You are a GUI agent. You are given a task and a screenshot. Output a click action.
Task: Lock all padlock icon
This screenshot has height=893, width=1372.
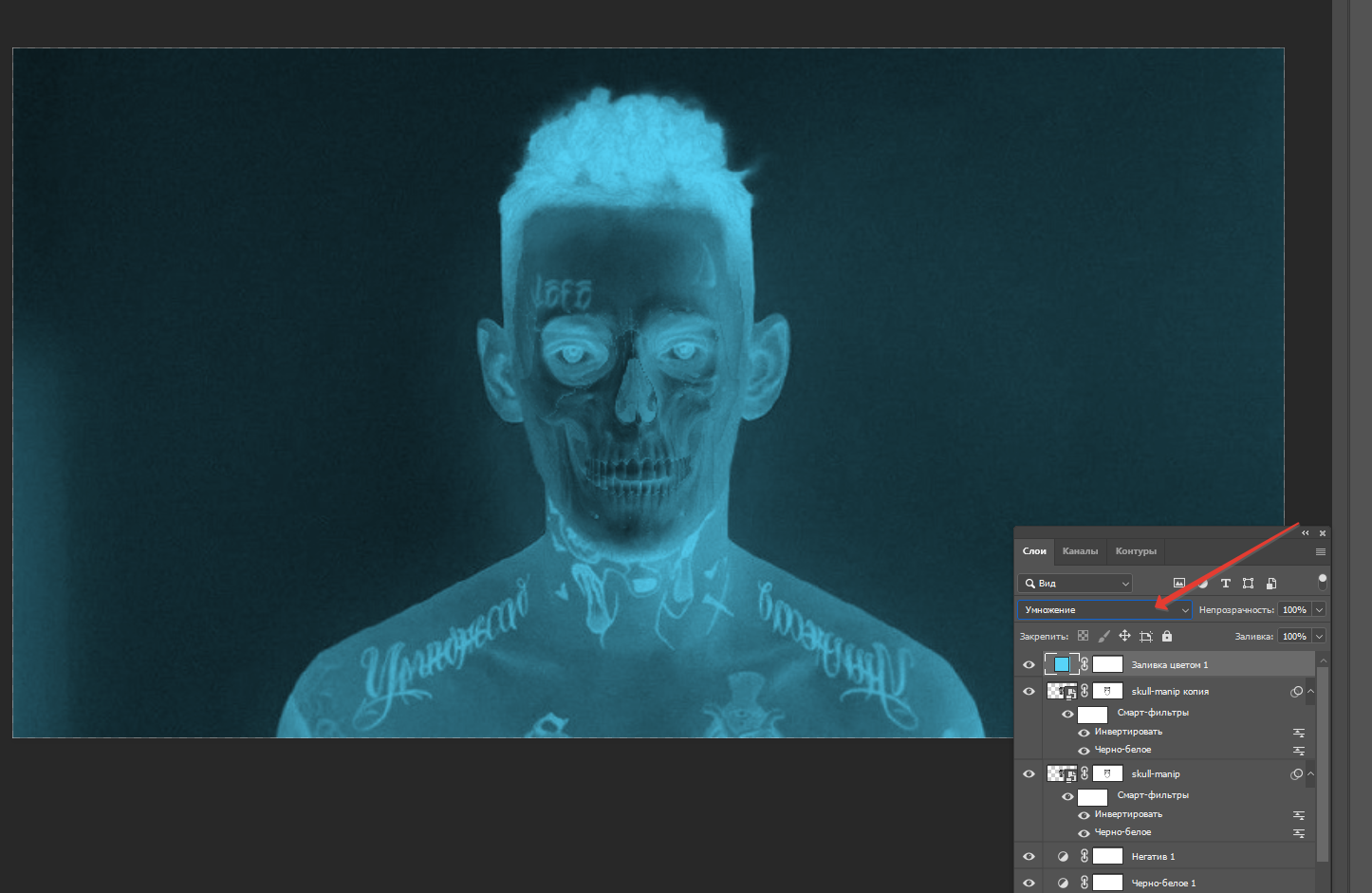pos(1167,636)
